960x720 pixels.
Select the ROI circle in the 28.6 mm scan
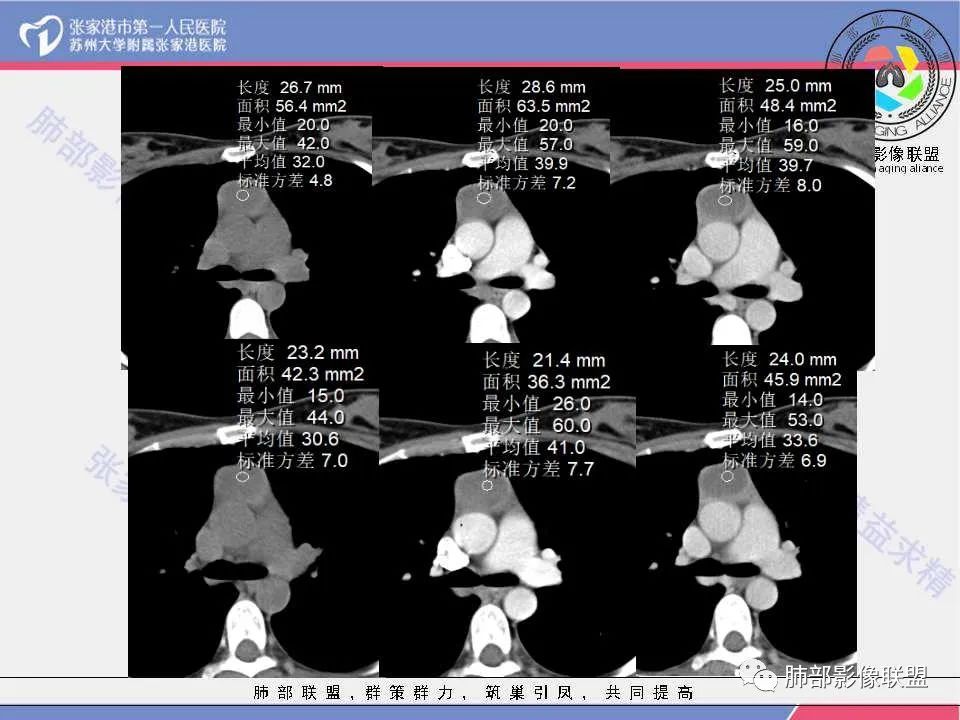coord(484,198)
